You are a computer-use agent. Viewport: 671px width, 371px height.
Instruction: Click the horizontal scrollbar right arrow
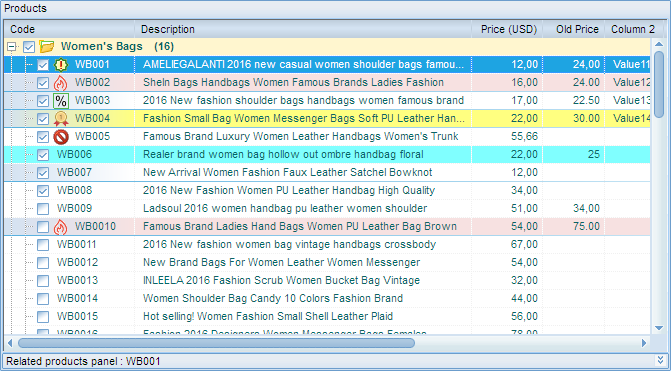[x=644, y=343]
